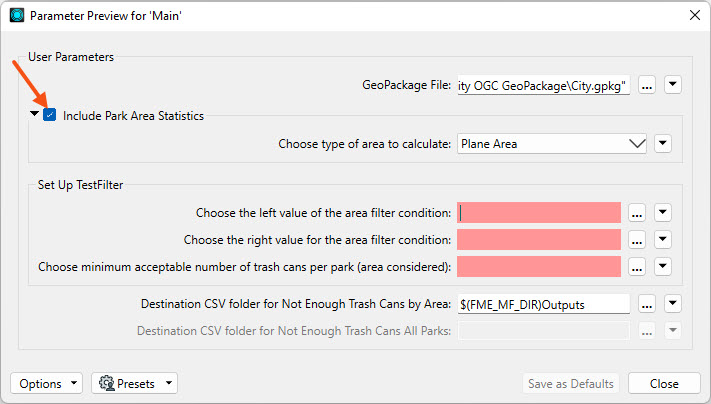Open arrow menu beside GeoPackage File

672,85
